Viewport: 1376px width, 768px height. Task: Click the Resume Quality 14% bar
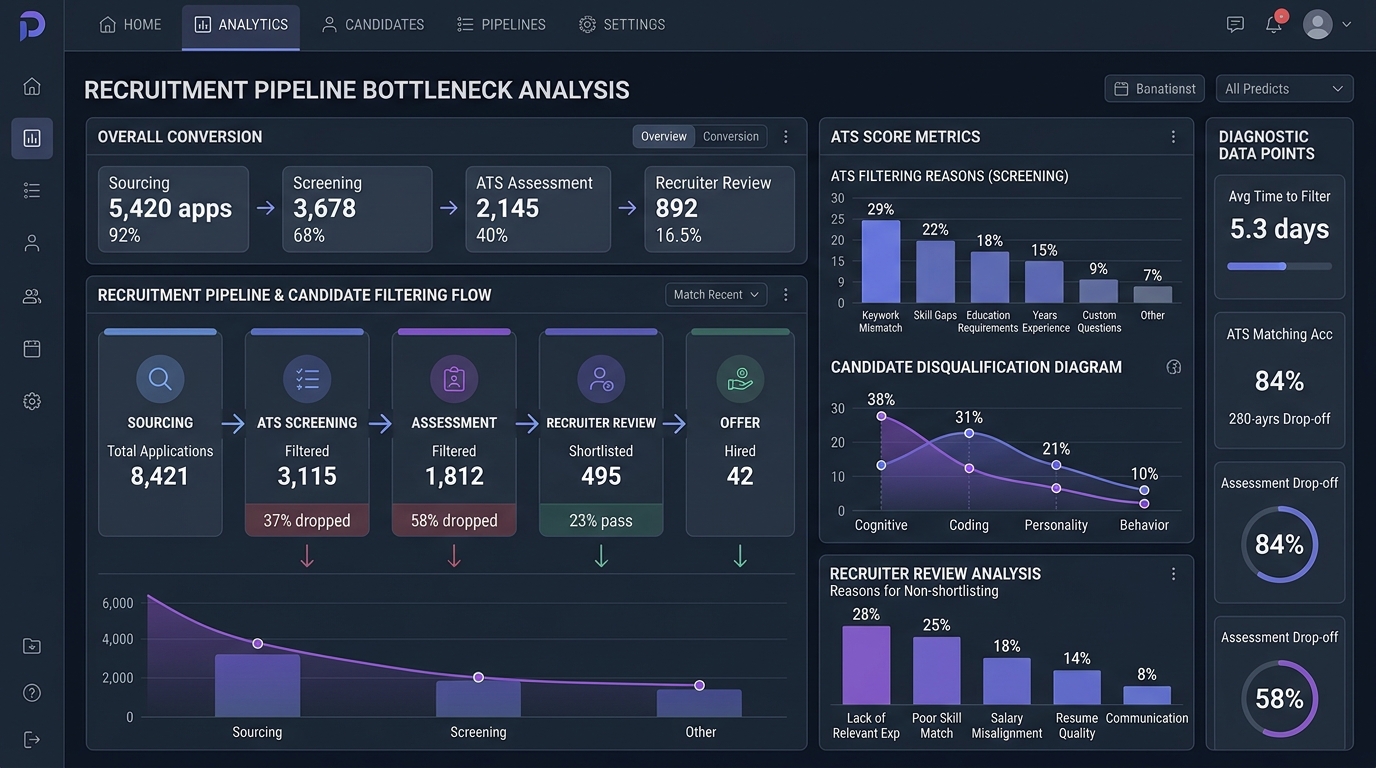pyautogui.click(x=1077, y=687)
